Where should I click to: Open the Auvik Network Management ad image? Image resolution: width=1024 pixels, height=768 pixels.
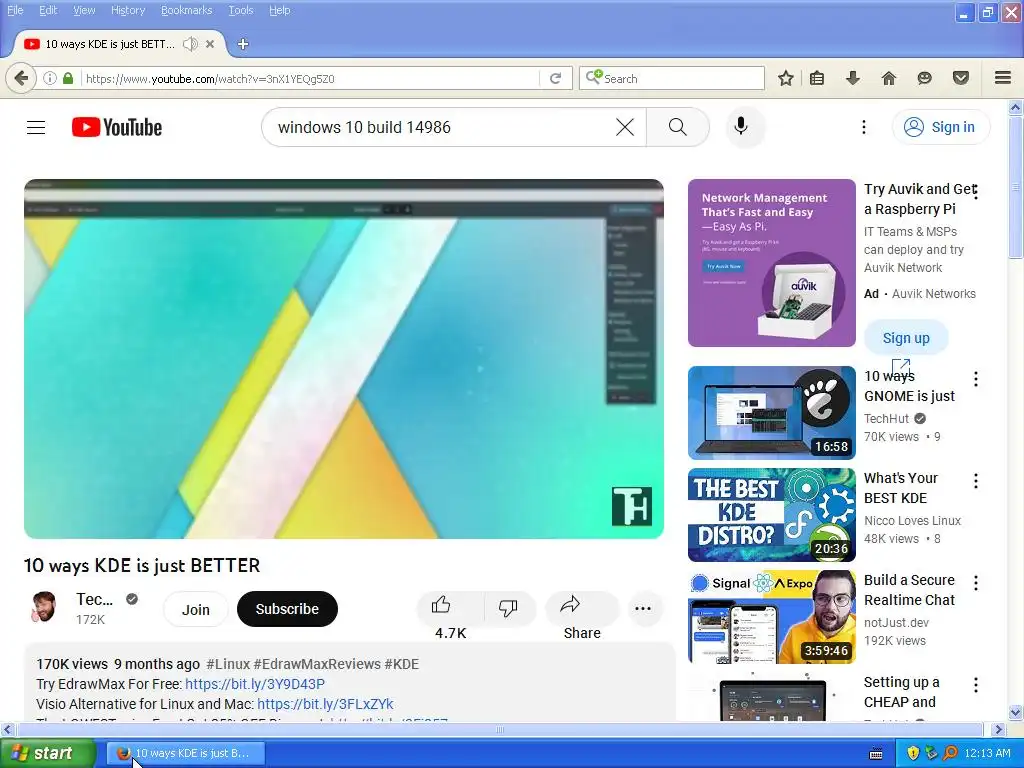[771, 263]
